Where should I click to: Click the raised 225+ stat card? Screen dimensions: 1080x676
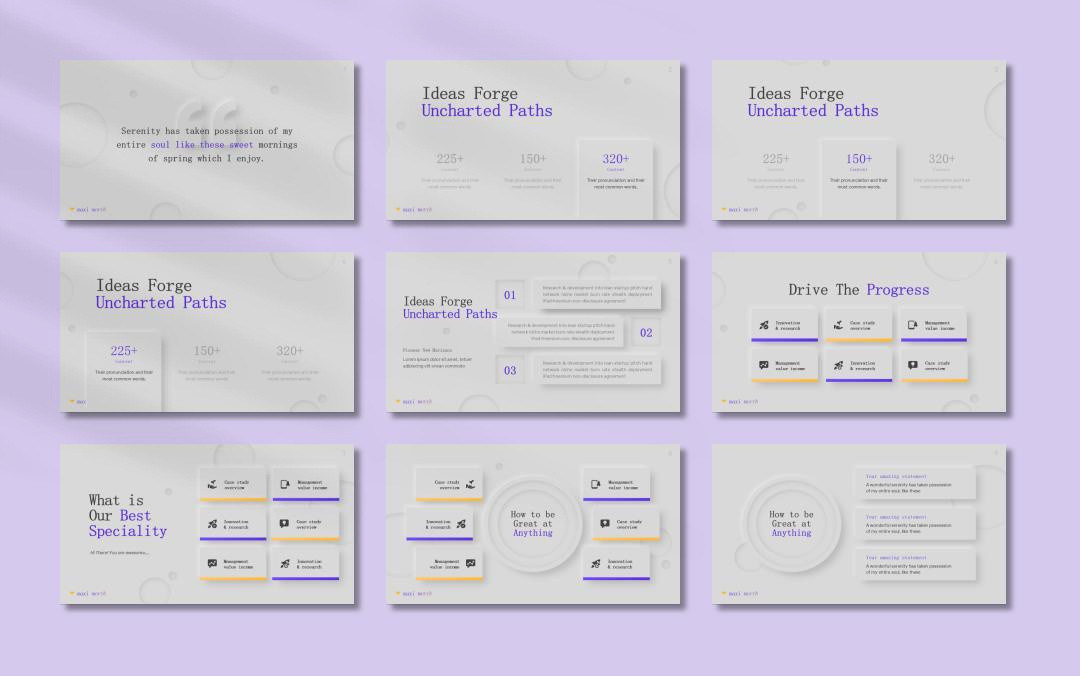pyautogui.click(x=123, y=364)
